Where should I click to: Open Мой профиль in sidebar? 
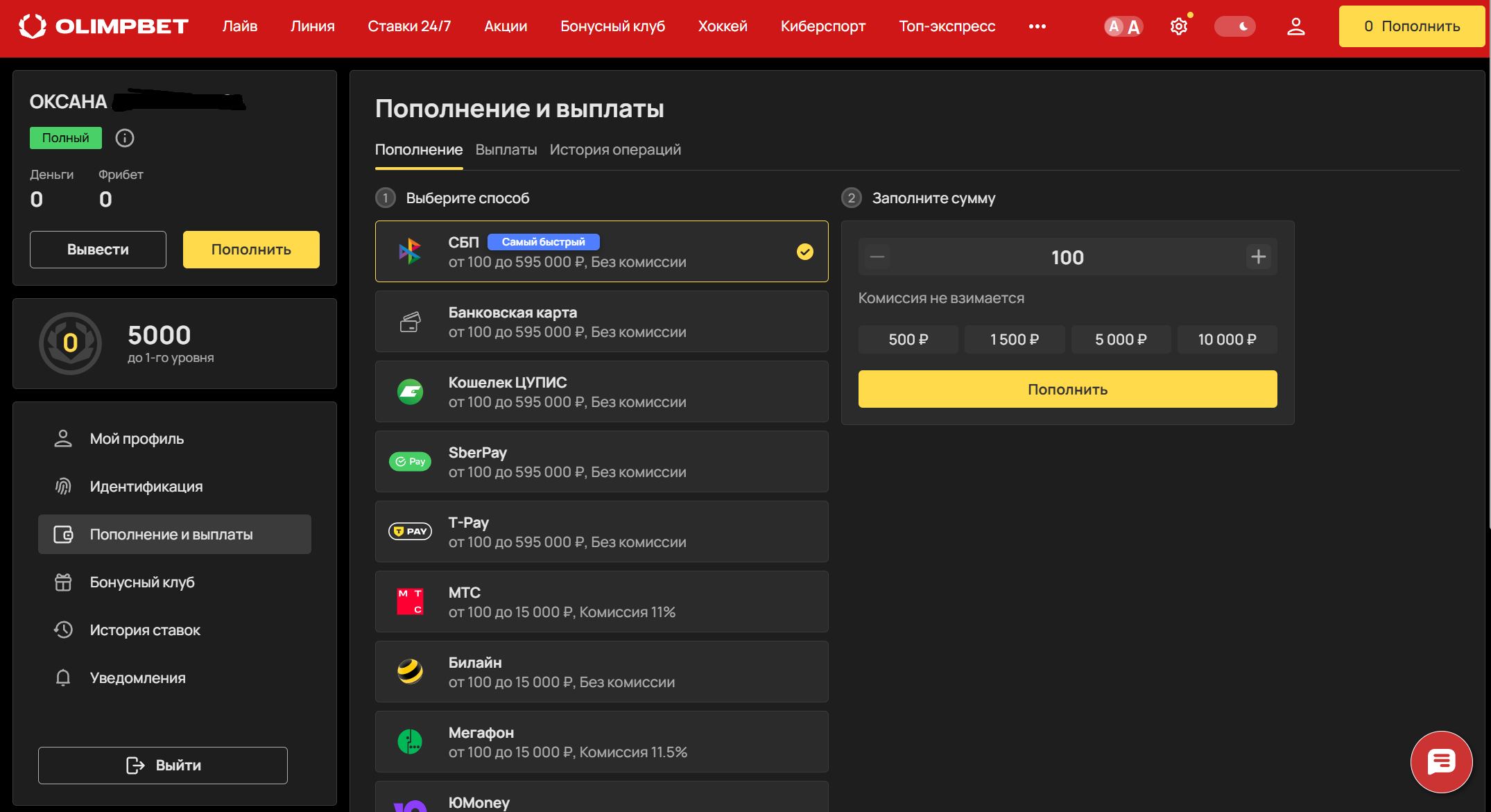pyautogui.click(x=175, y=439)
